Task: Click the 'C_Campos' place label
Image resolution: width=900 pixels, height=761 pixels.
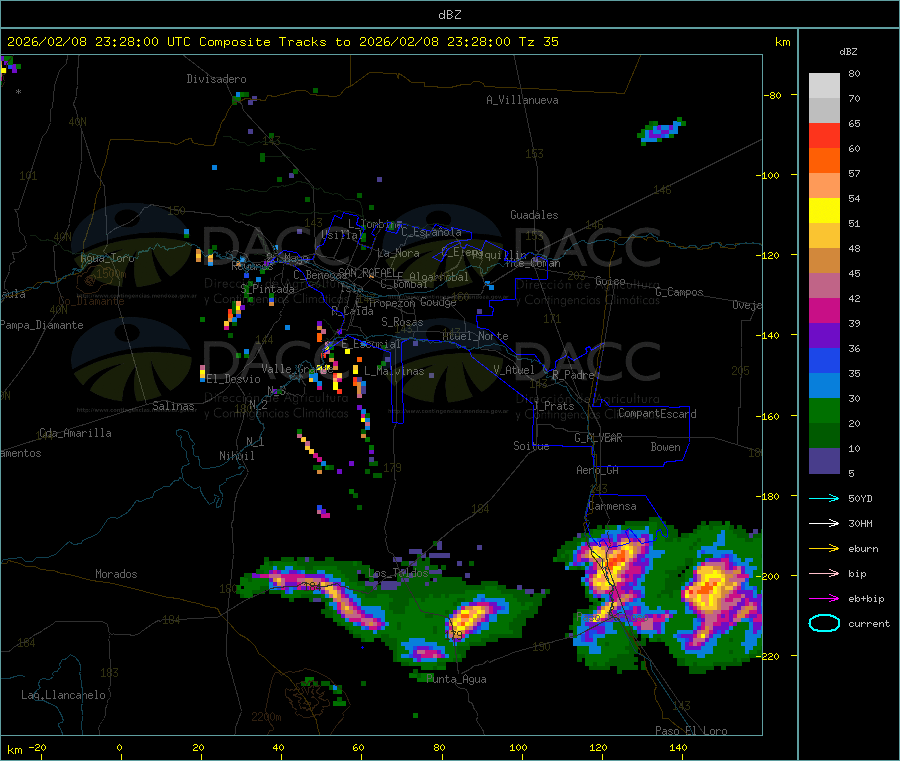Action: pyautogui.click(x=679, y=292)
